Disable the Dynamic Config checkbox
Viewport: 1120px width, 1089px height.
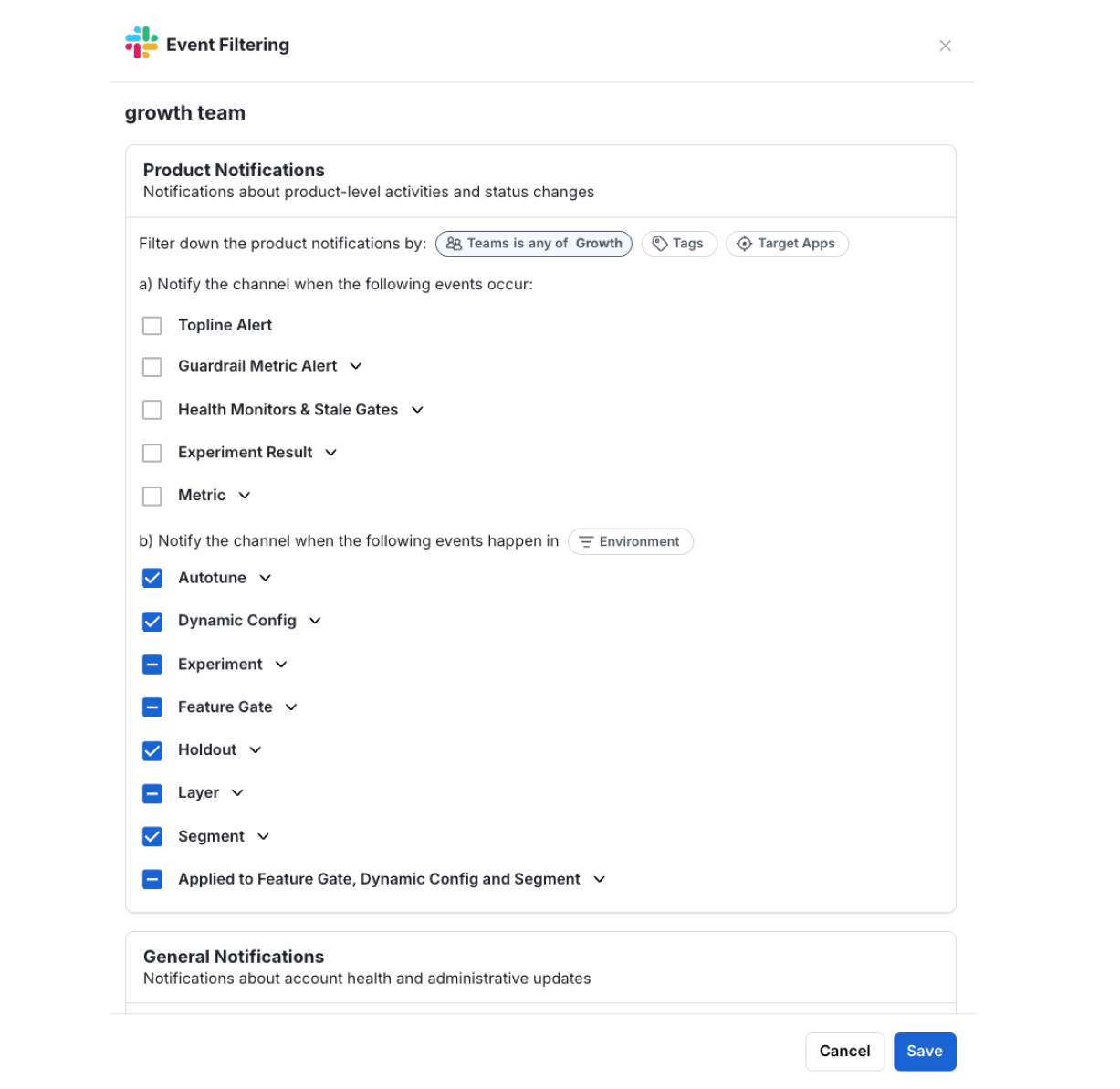click(152, 621)
